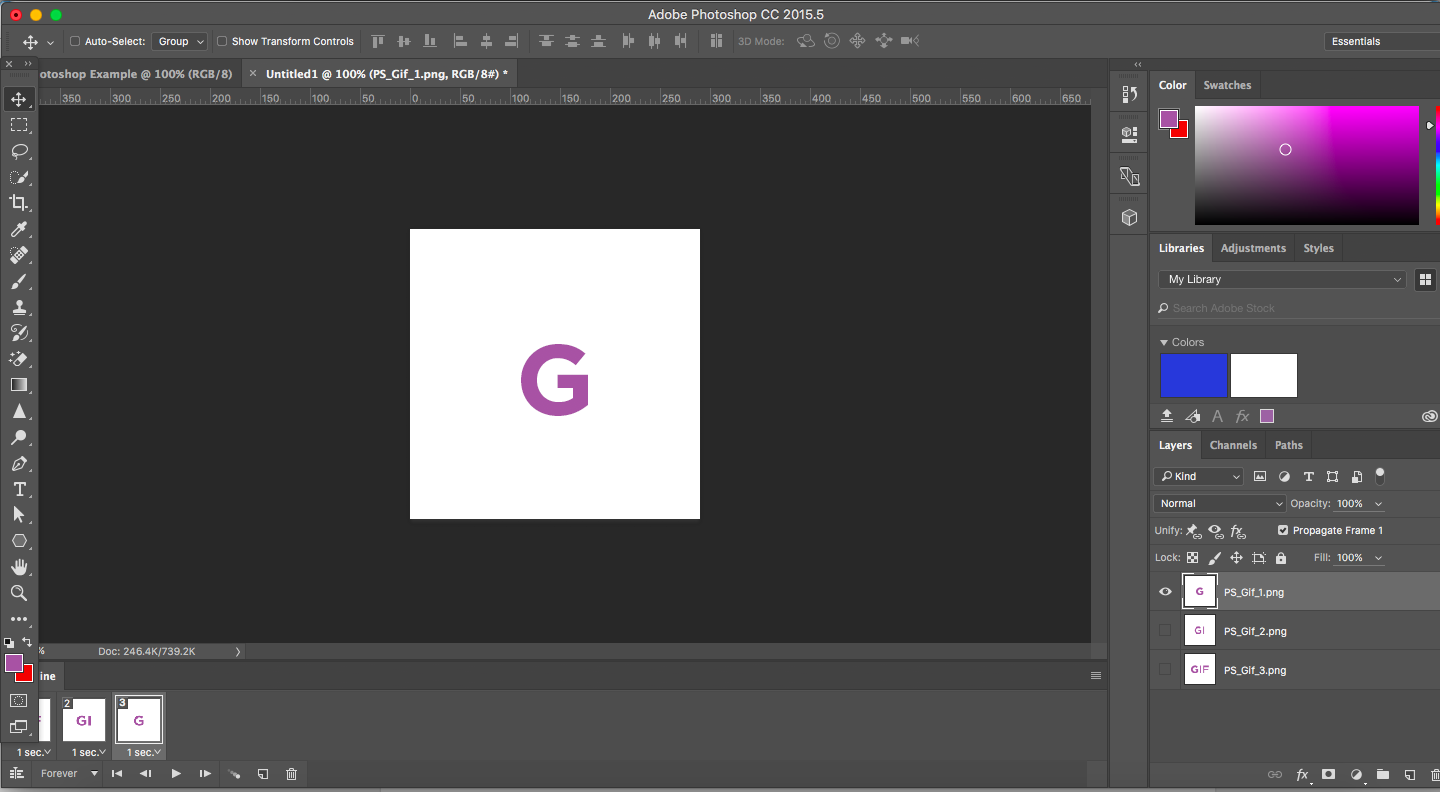Click the purple foreground color in Color panel
Screen dimensions: 1440x792
point(1169,119)
